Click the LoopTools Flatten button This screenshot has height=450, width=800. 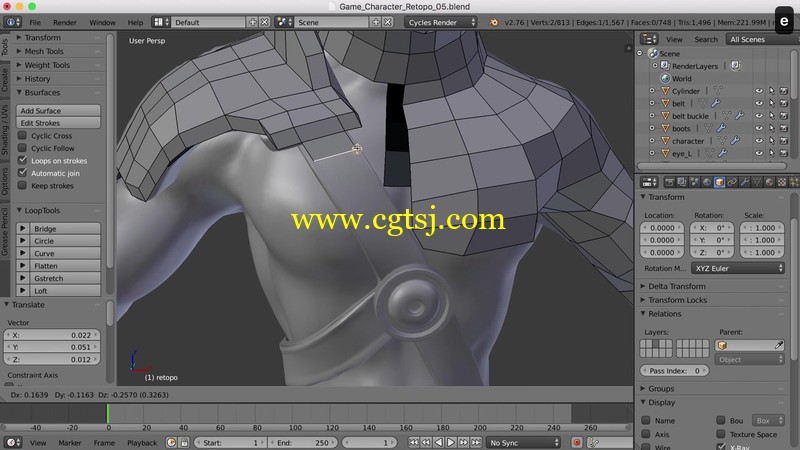pos(64,266)
